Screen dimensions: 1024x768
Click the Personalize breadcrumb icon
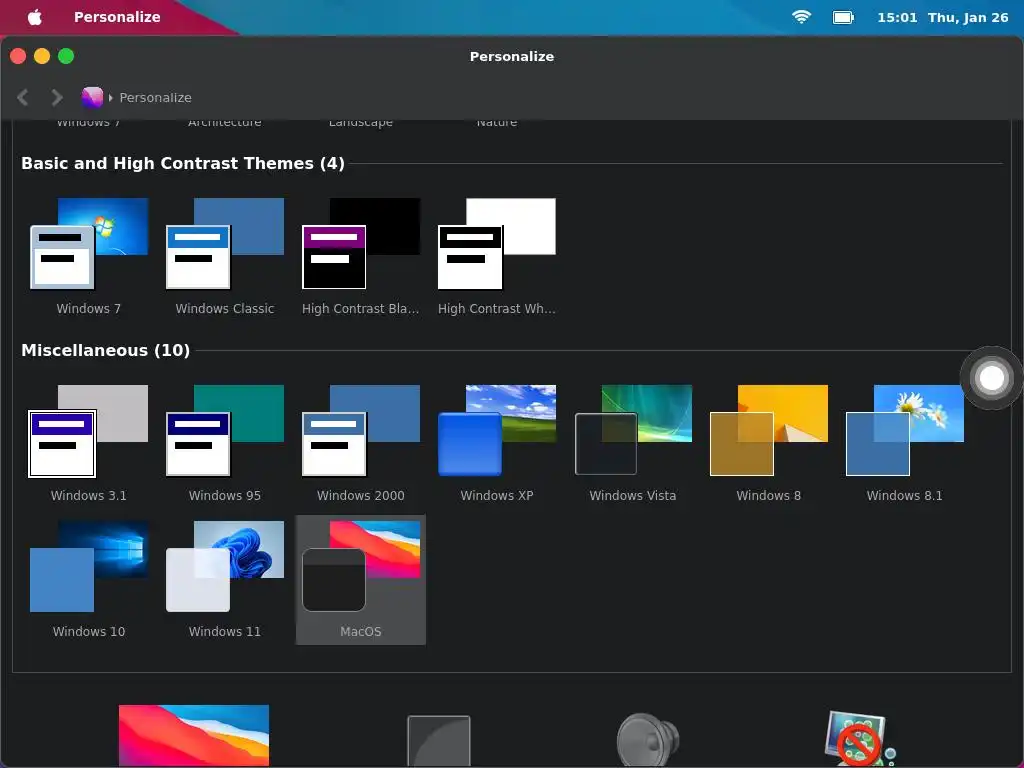click(x=92, y=97)
